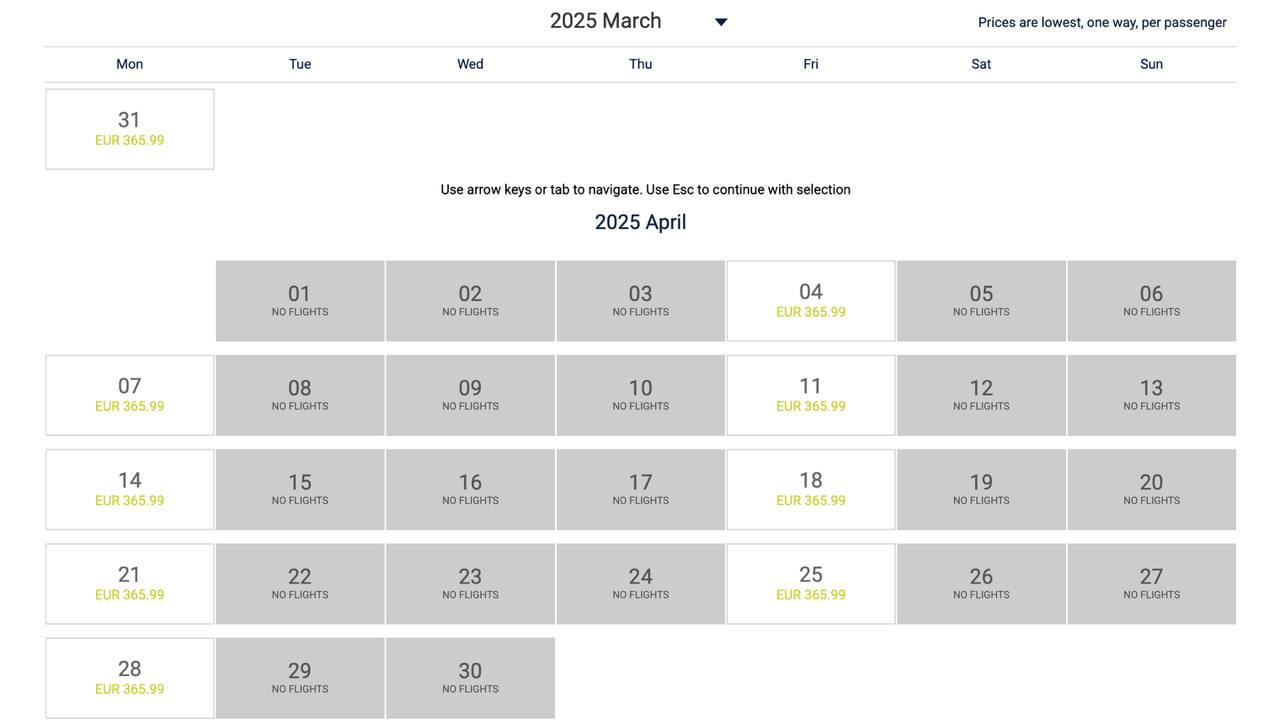Click the April 10 no-flights cell
The height and width of the screenshot is (725, 1280).
[641, 395]
